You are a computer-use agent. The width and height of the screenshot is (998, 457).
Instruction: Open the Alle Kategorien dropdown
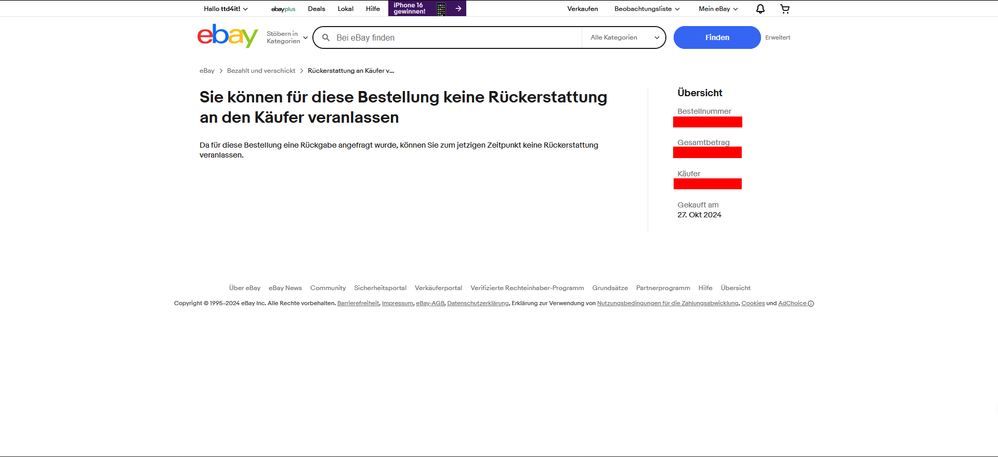click(624, 38)
